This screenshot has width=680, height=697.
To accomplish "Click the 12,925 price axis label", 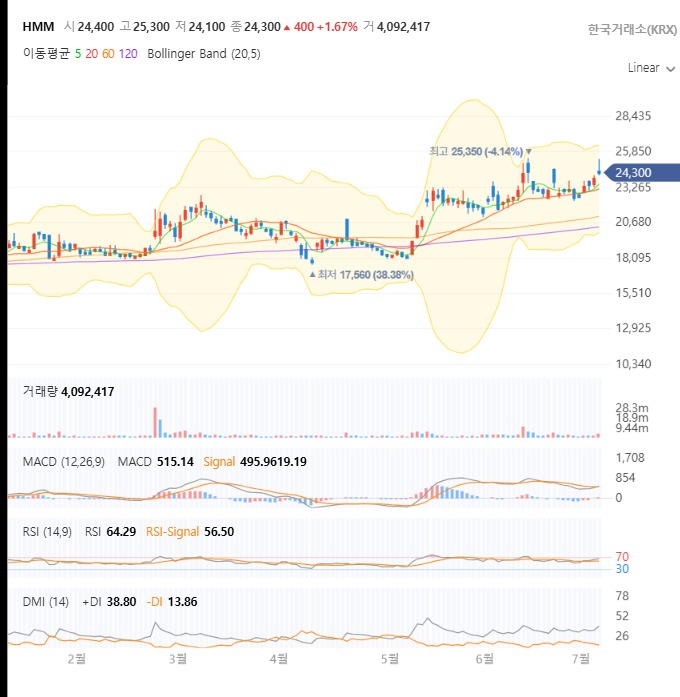I will point(633,328).
